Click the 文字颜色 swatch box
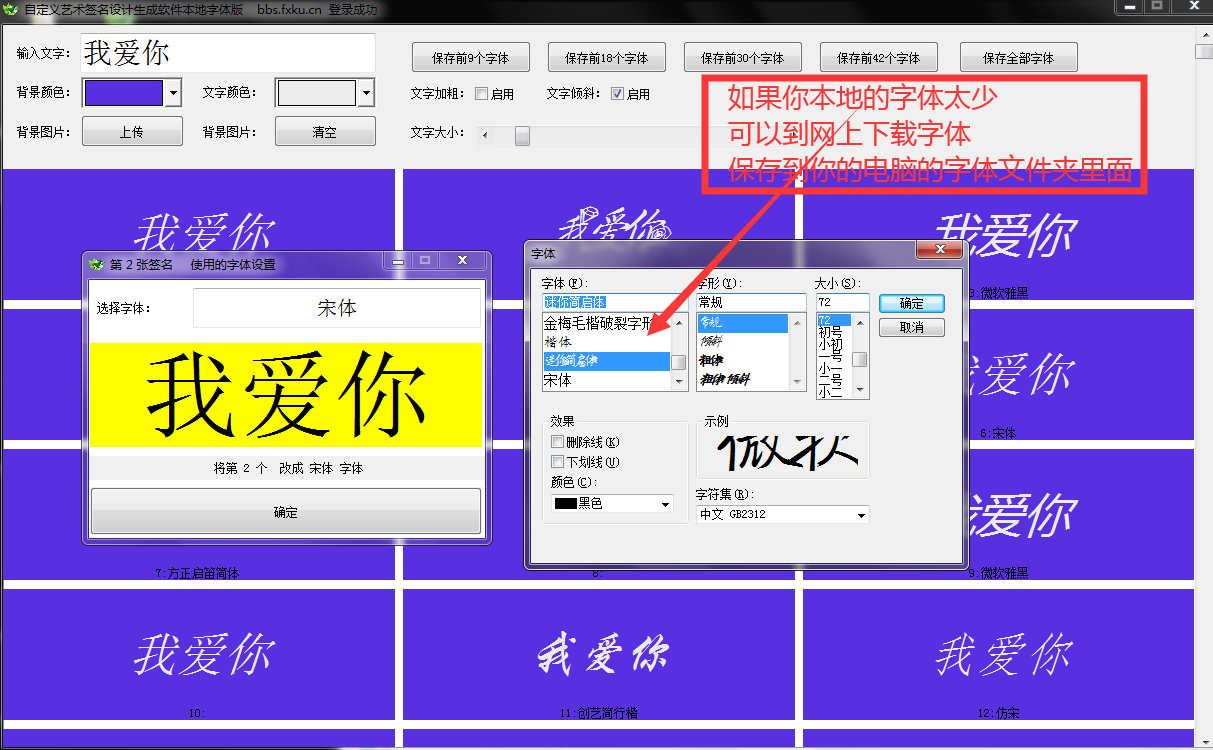 tap(317, 93)
